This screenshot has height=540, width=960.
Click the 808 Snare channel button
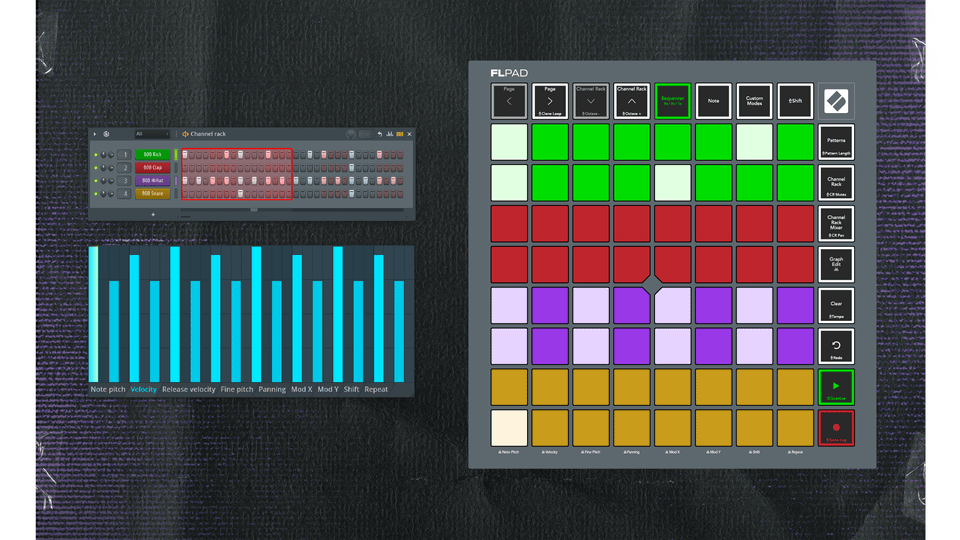point(152,193)
